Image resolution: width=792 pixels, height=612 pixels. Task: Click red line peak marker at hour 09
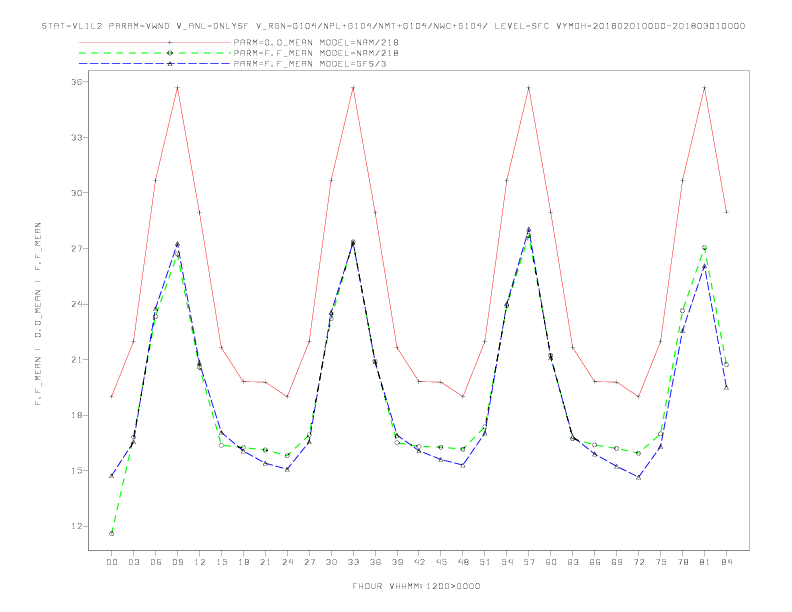tap(177, 88)
